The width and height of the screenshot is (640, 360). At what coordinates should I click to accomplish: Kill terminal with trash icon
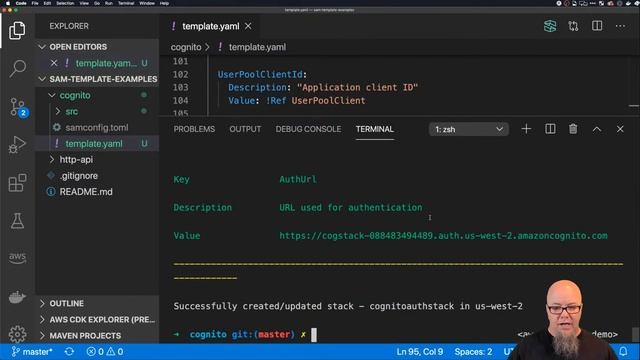point(573,129)
